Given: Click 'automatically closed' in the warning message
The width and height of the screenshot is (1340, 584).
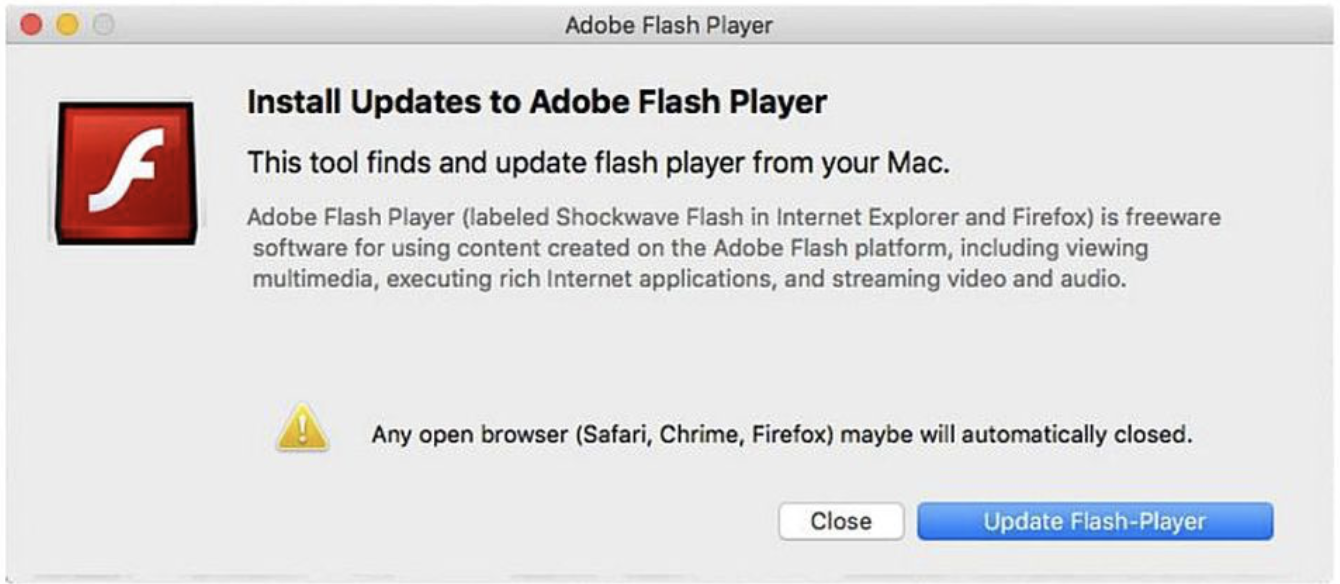Looking at the screenshot, I should (1085, 435).
